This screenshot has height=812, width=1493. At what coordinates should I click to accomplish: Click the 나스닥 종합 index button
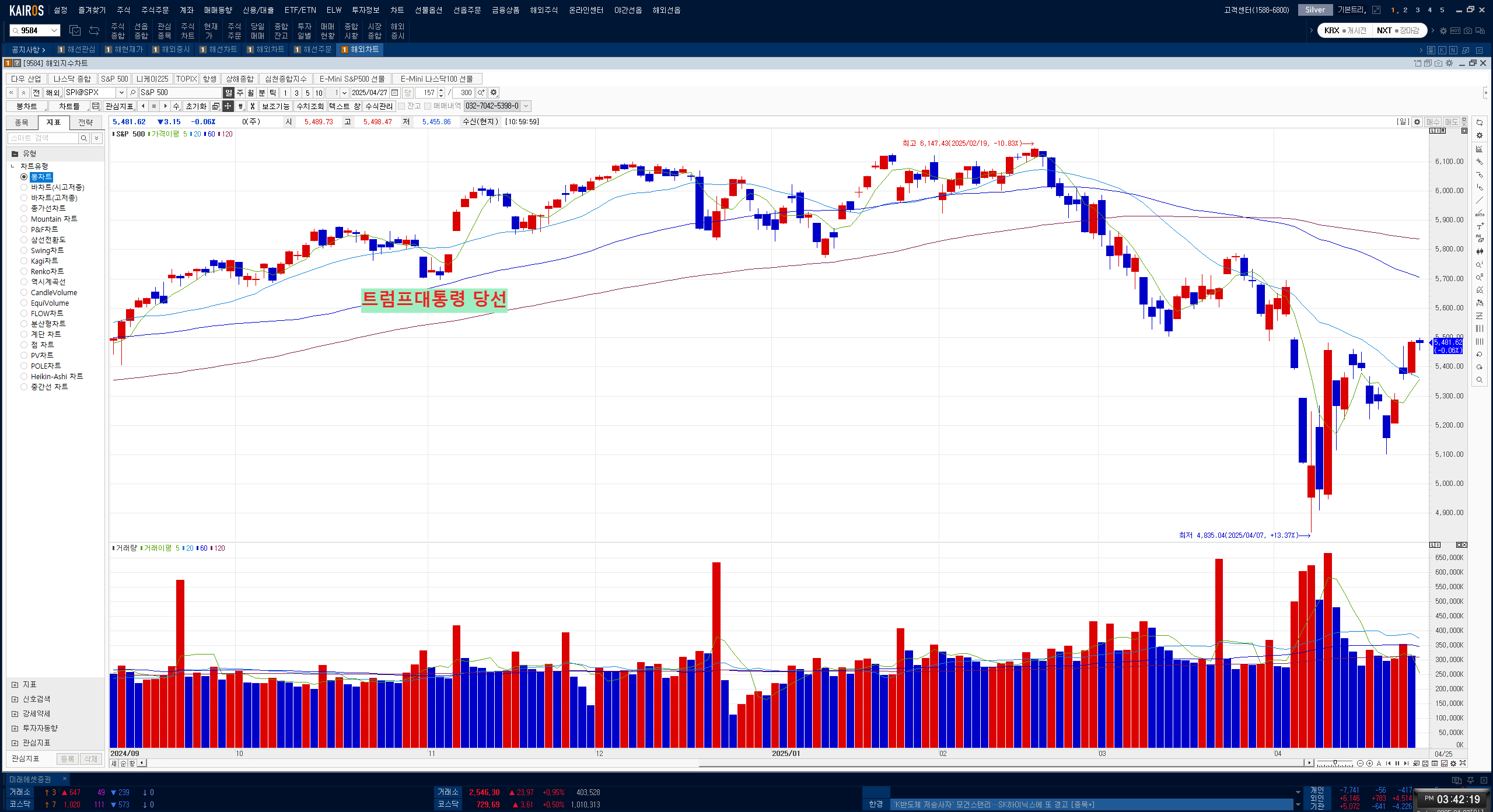tap(72, 79)
